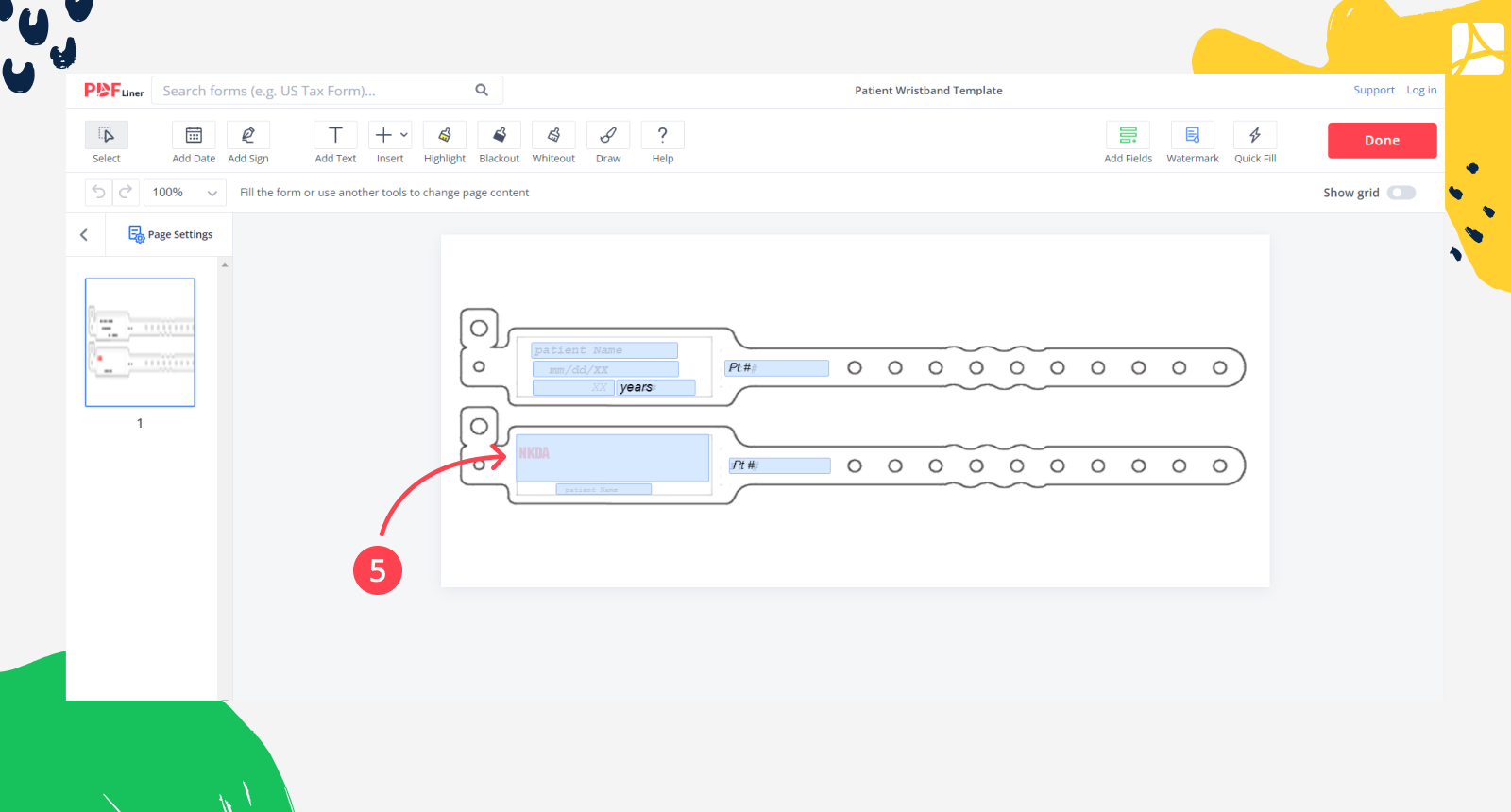Open the Insert dropdown menu

[x=390, y=136]
